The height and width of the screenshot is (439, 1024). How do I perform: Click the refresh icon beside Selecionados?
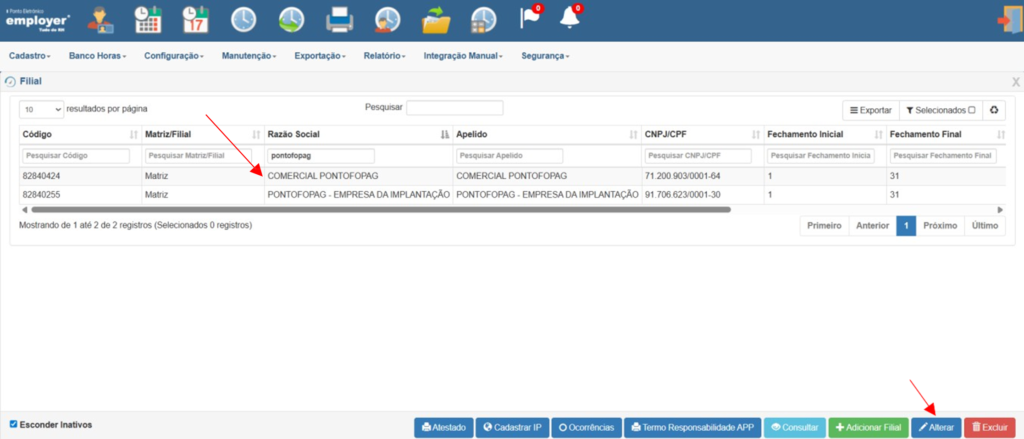pyautogui.click(x=994, y=110)
